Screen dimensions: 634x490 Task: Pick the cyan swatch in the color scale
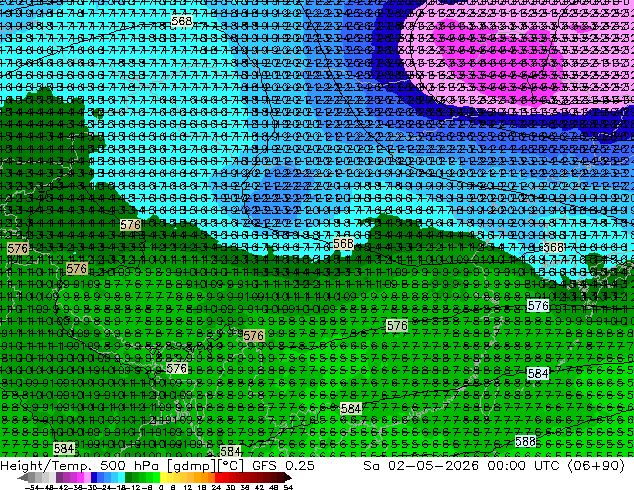coord(121,478)
